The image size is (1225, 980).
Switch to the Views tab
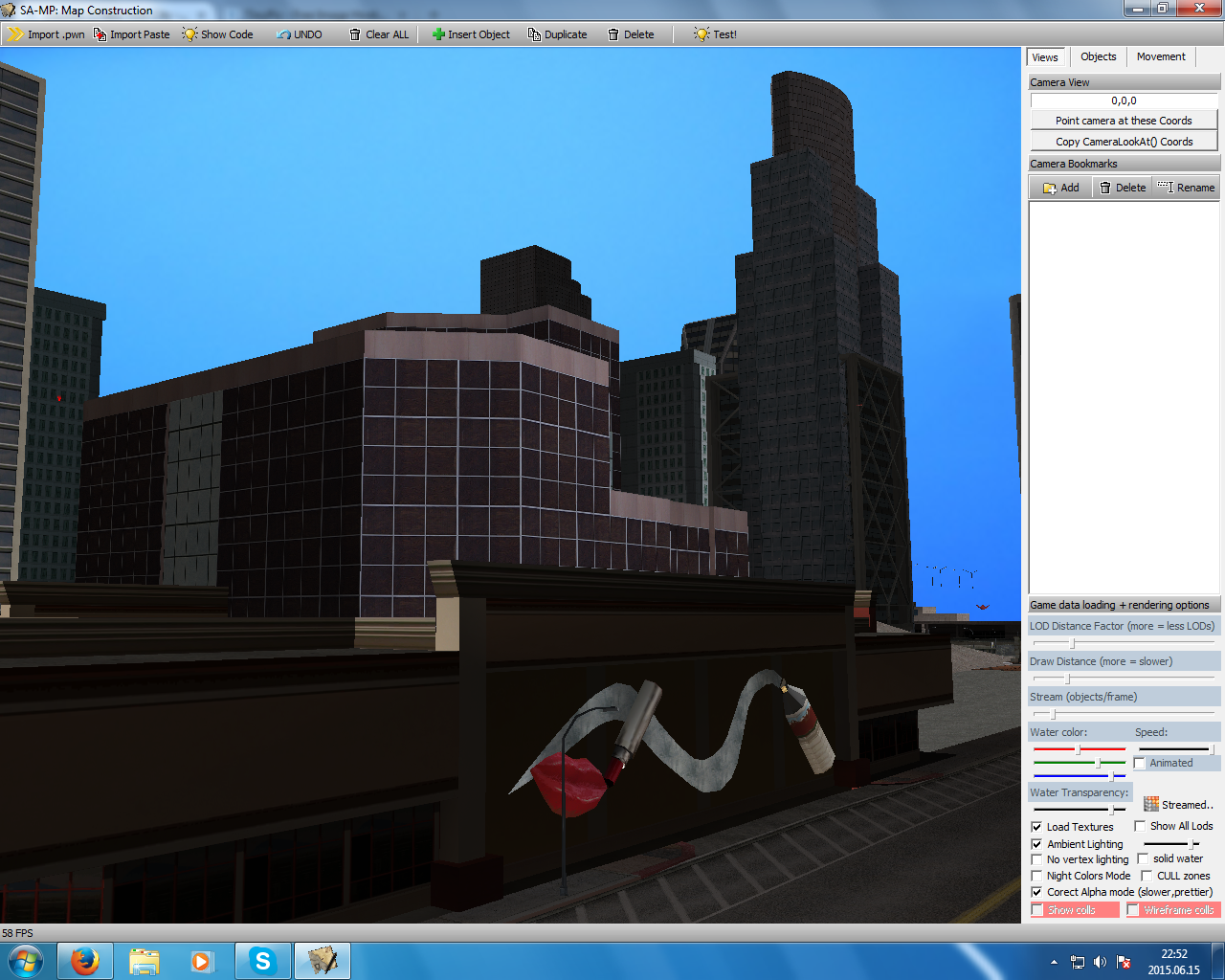tap(1045, 57)
